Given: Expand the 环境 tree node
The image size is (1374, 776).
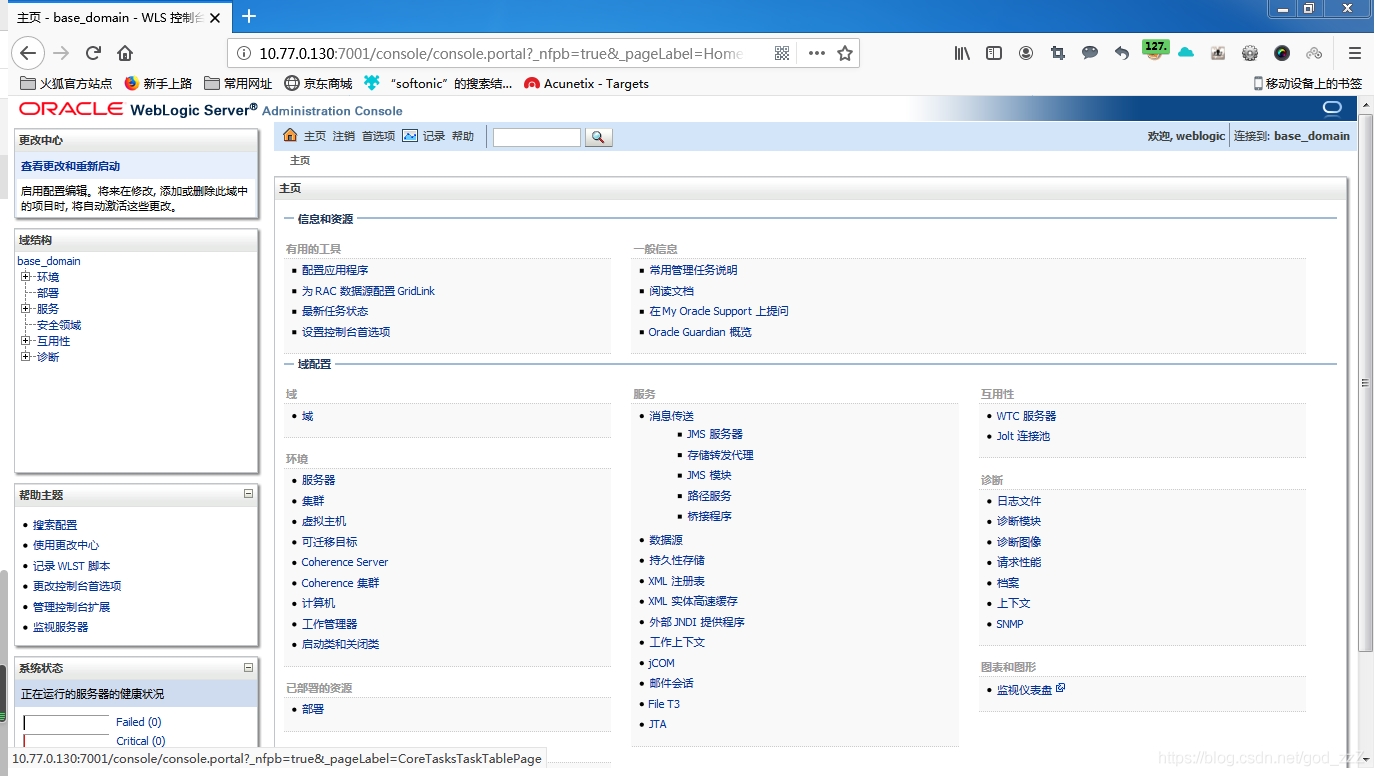Looking at the screenshot, I should (x=26, y=277).
